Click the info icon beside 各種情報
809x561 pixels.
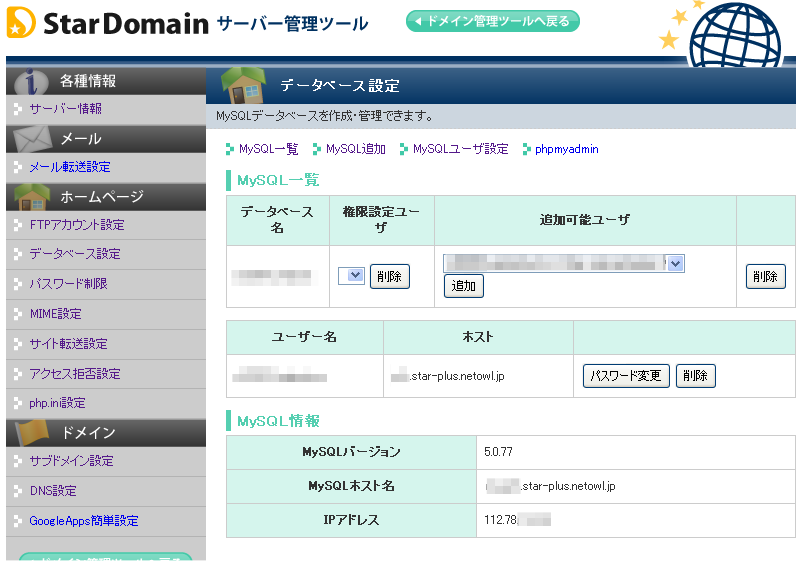click(31, 81)
